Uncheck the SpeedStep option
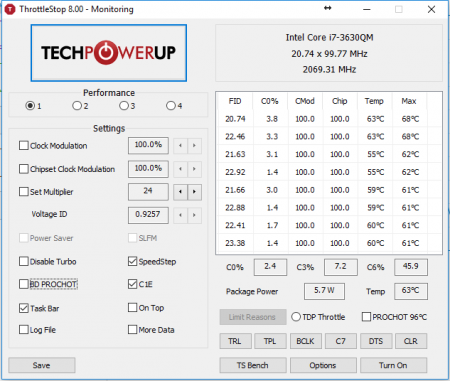 [x=132, y=261]
